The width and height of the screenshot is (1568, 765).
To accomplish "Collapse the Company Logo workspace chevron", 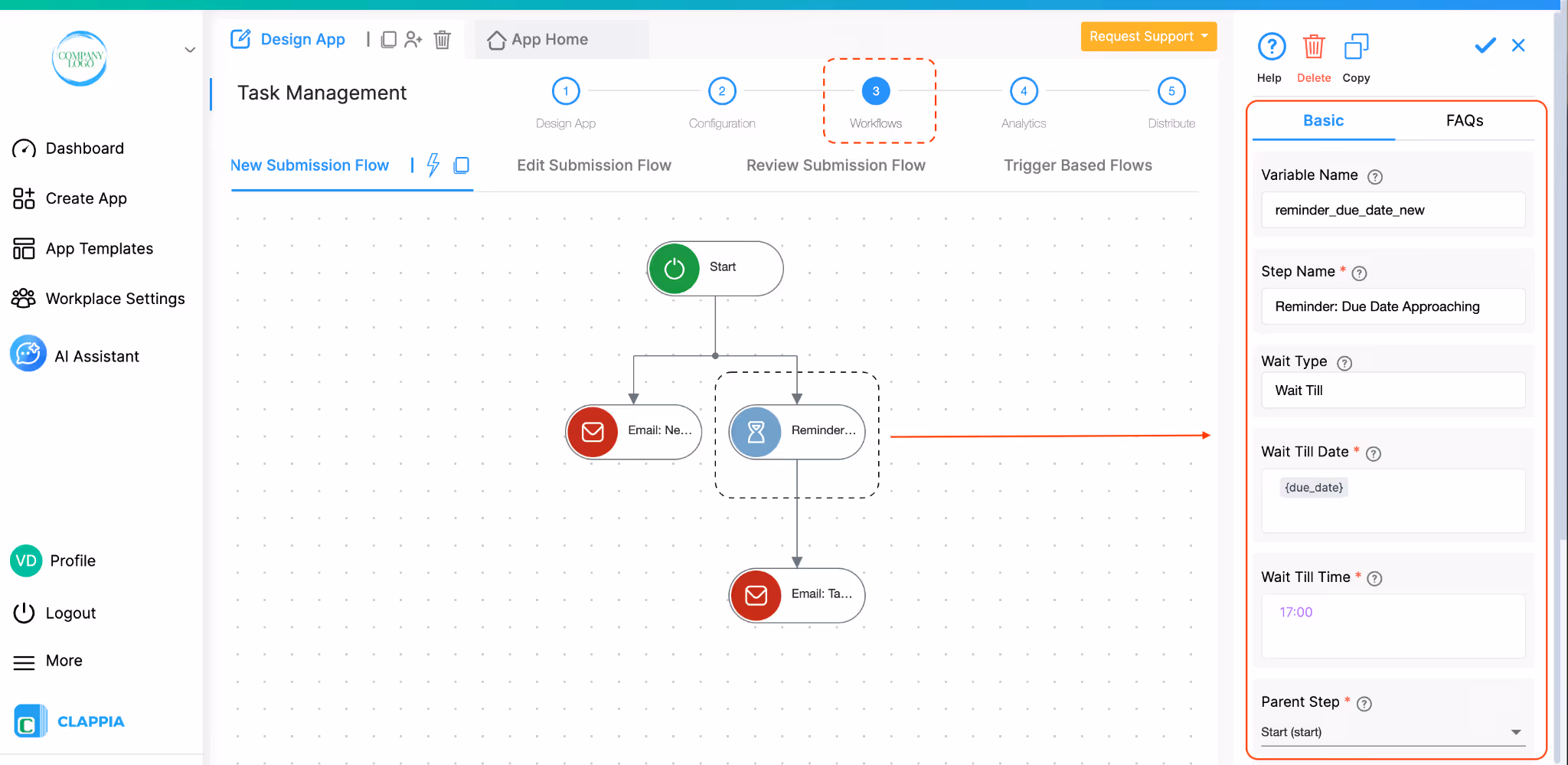I will pos(190,49).
